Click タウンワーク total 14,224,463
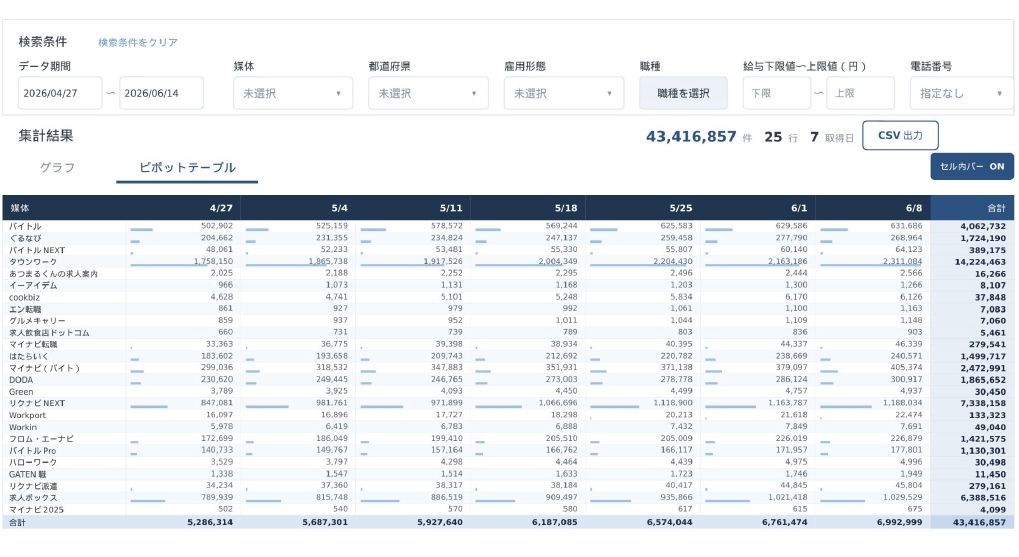1019x557 pixels. (x=980, y=262)
